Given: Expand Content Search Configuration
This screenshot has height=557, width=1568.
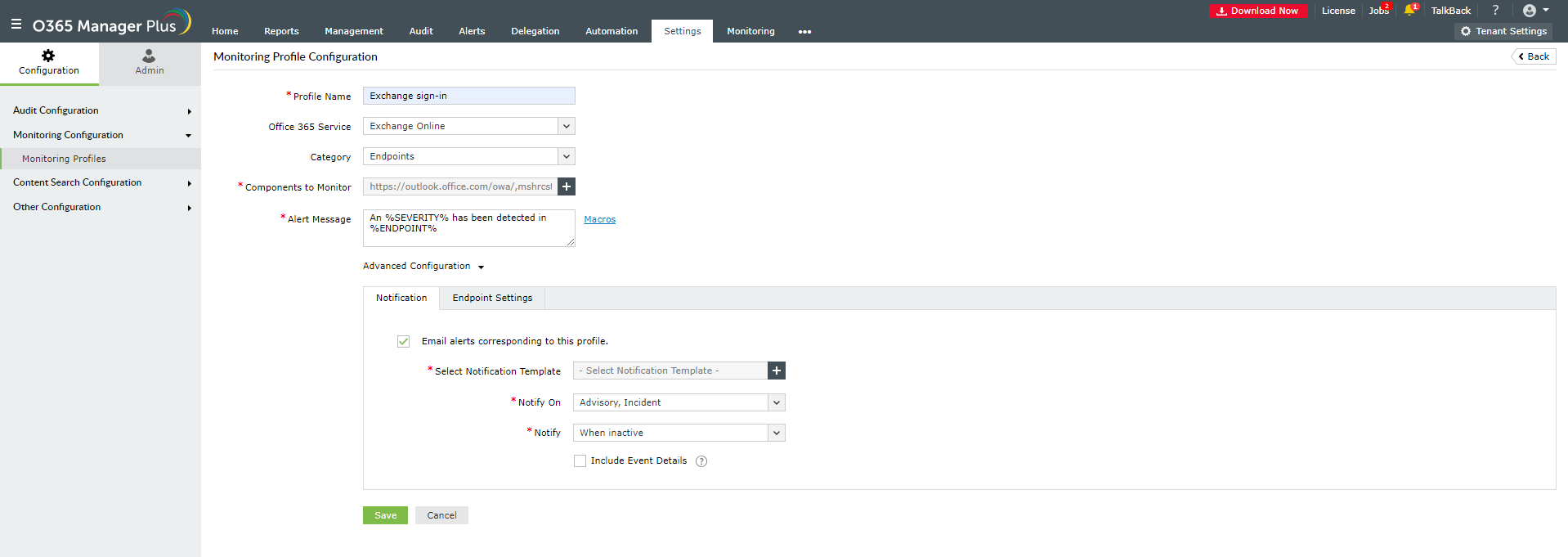Looking at the screenshot, I should tap(100, 182).
